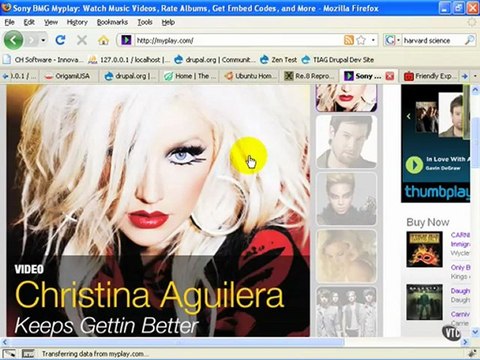Click the address bar showing http://myplay.com/

pyautogui.click(x=238, y=40)
